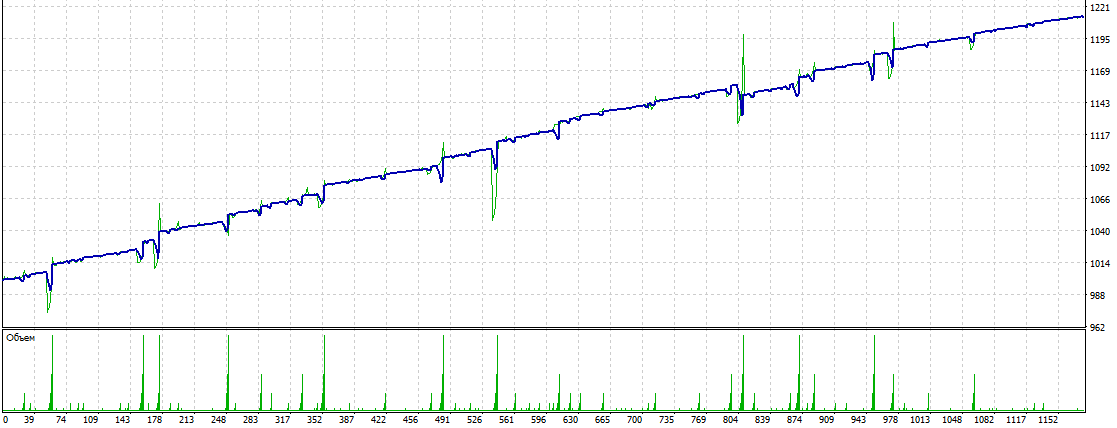The height and width of the screenshot is (428, 1117).
Task: Click the 283 trade number label
Action: (251, 420)
